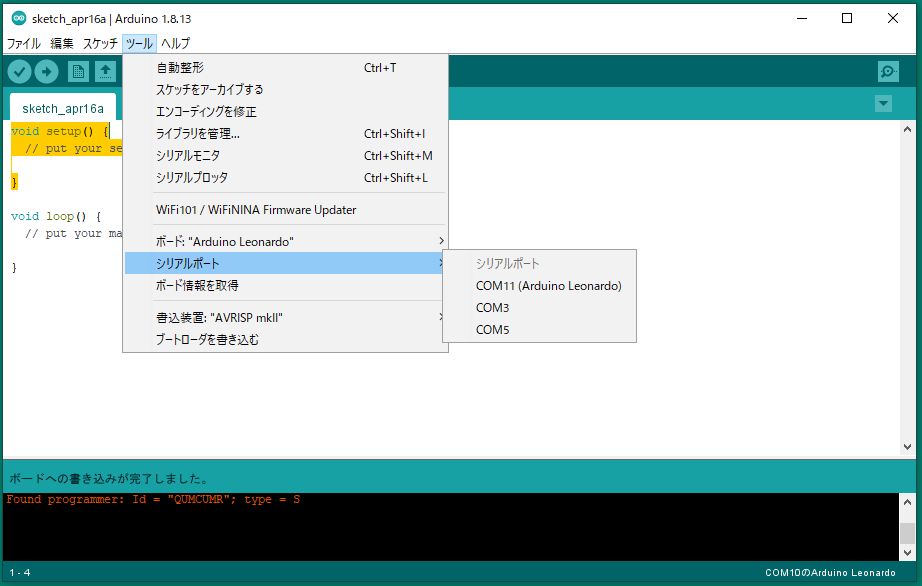Click the editor scrollbar up arrow
This screenshot has height=586, width=922.
(x=907, y=129)
